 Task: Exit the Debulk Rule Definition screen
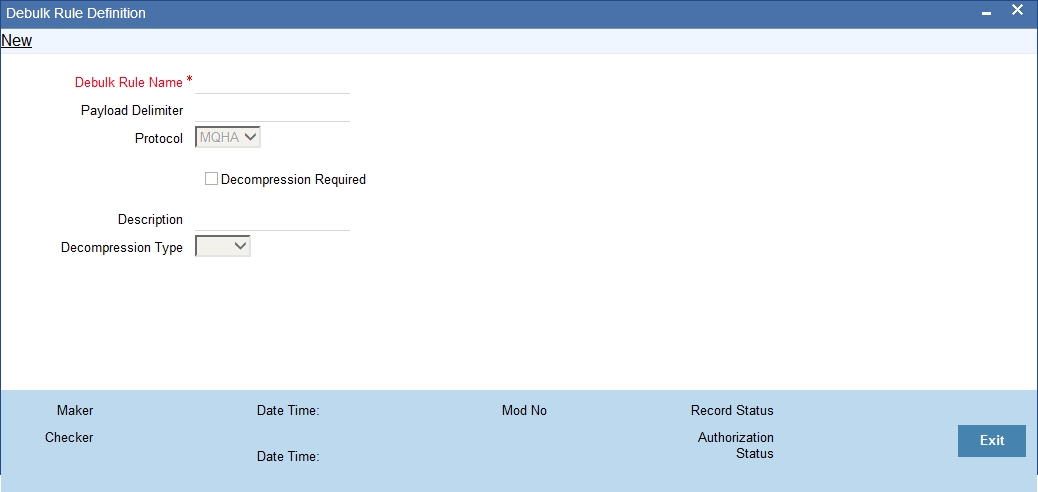pyautogui.click(x=992, y=440)
